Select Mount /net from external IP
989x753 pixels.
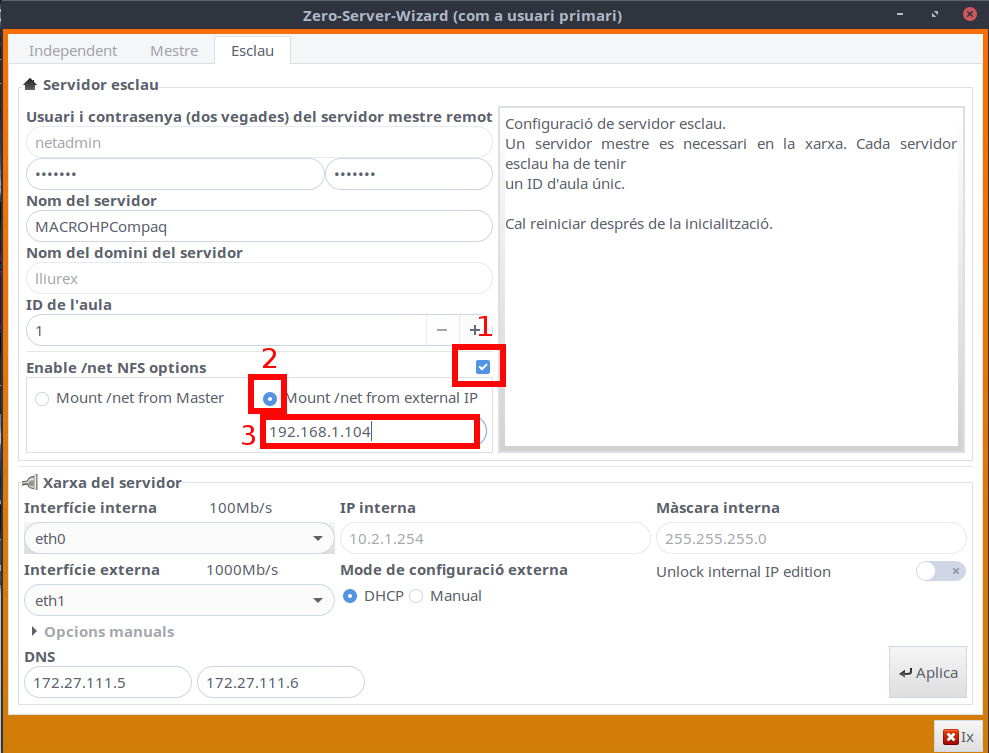[x=269, y=399]
